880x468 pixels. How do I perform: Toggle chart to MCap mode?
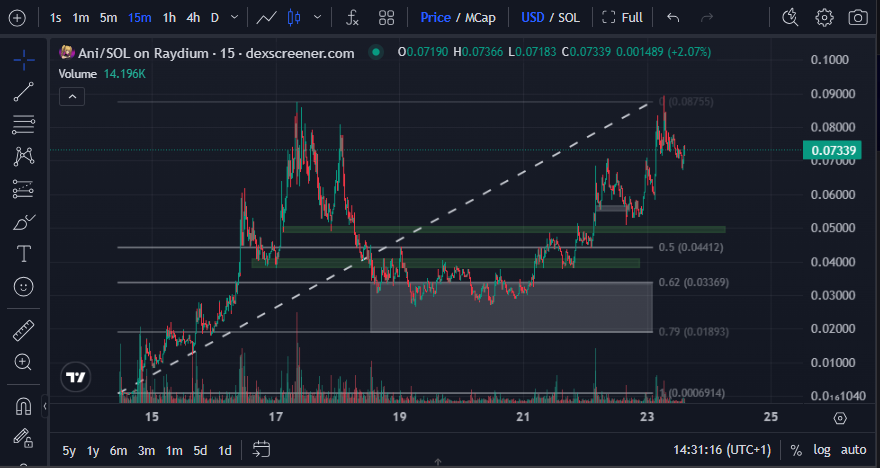480,18
